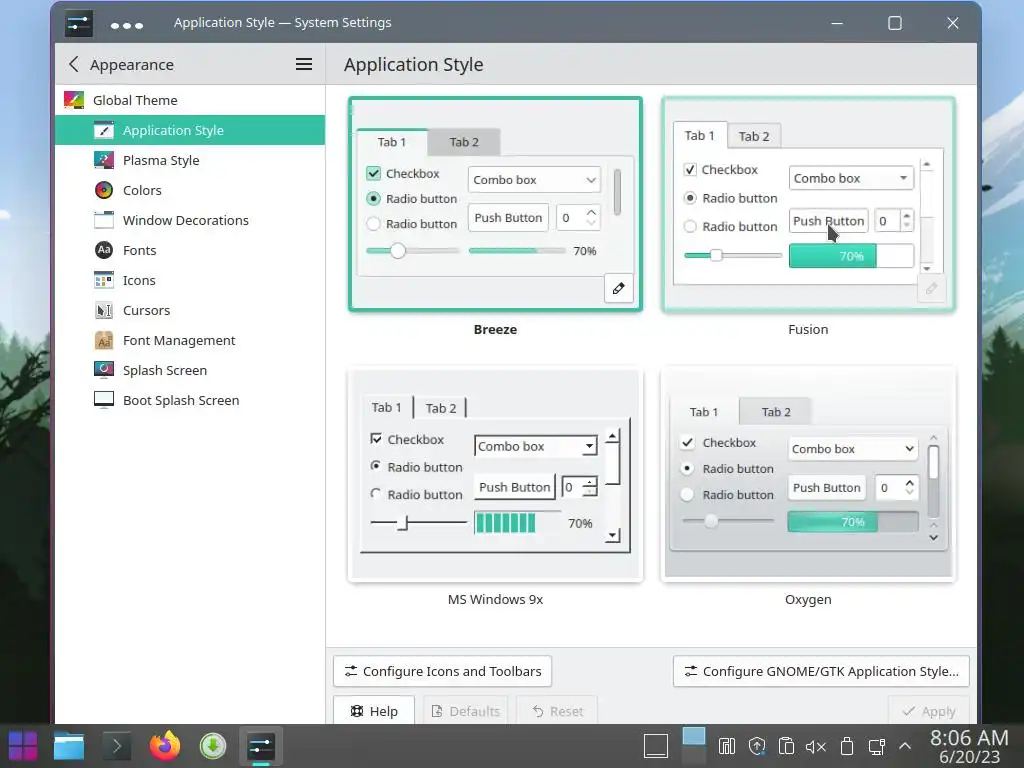Click the Breeze preview slider handle
The width and height of the screenshot is (1024, 768).
(398, 251)
